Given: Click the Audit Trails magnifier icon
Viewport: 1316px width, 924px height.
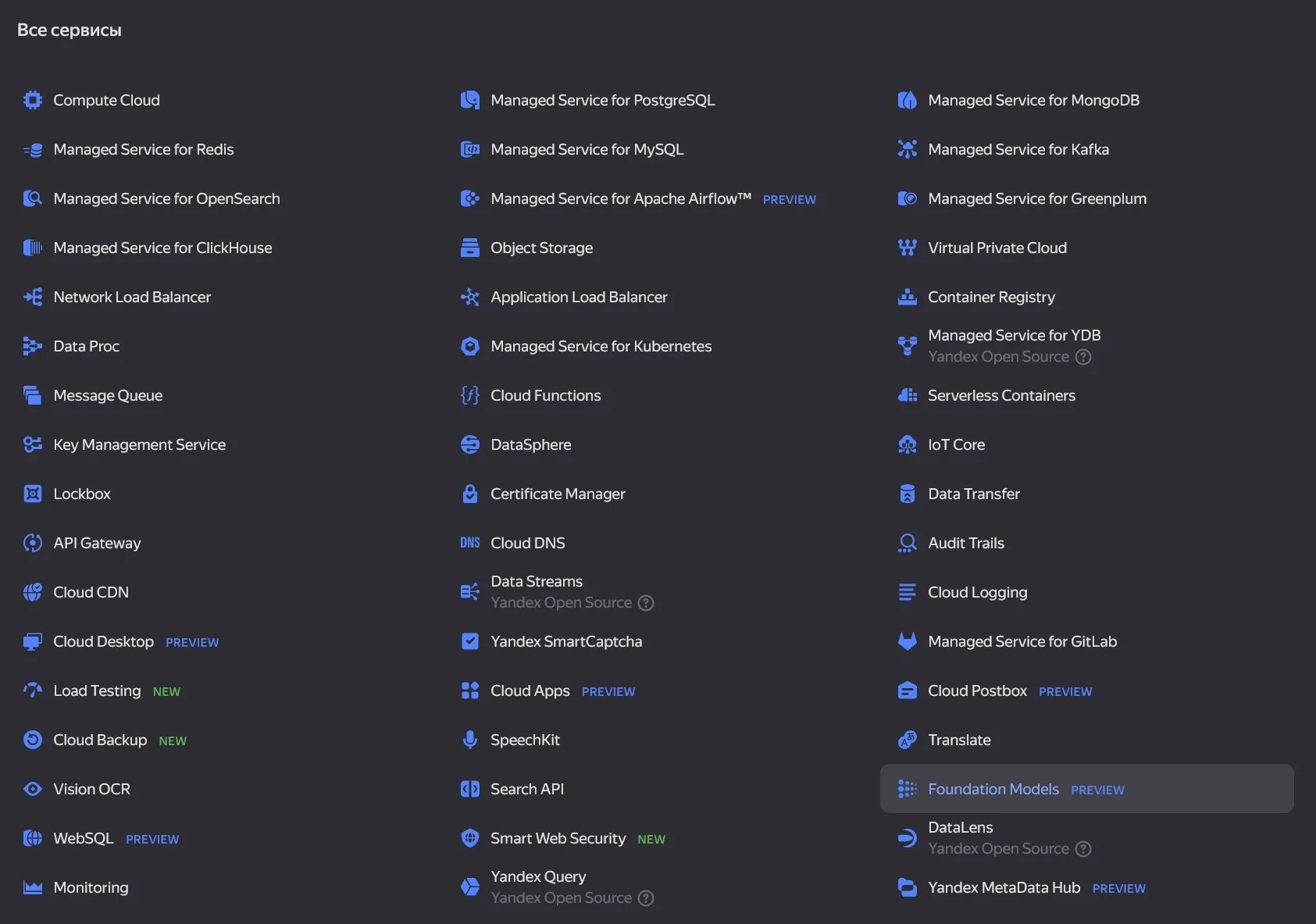Looking at the screenshot, I should (x=907, y=543).
